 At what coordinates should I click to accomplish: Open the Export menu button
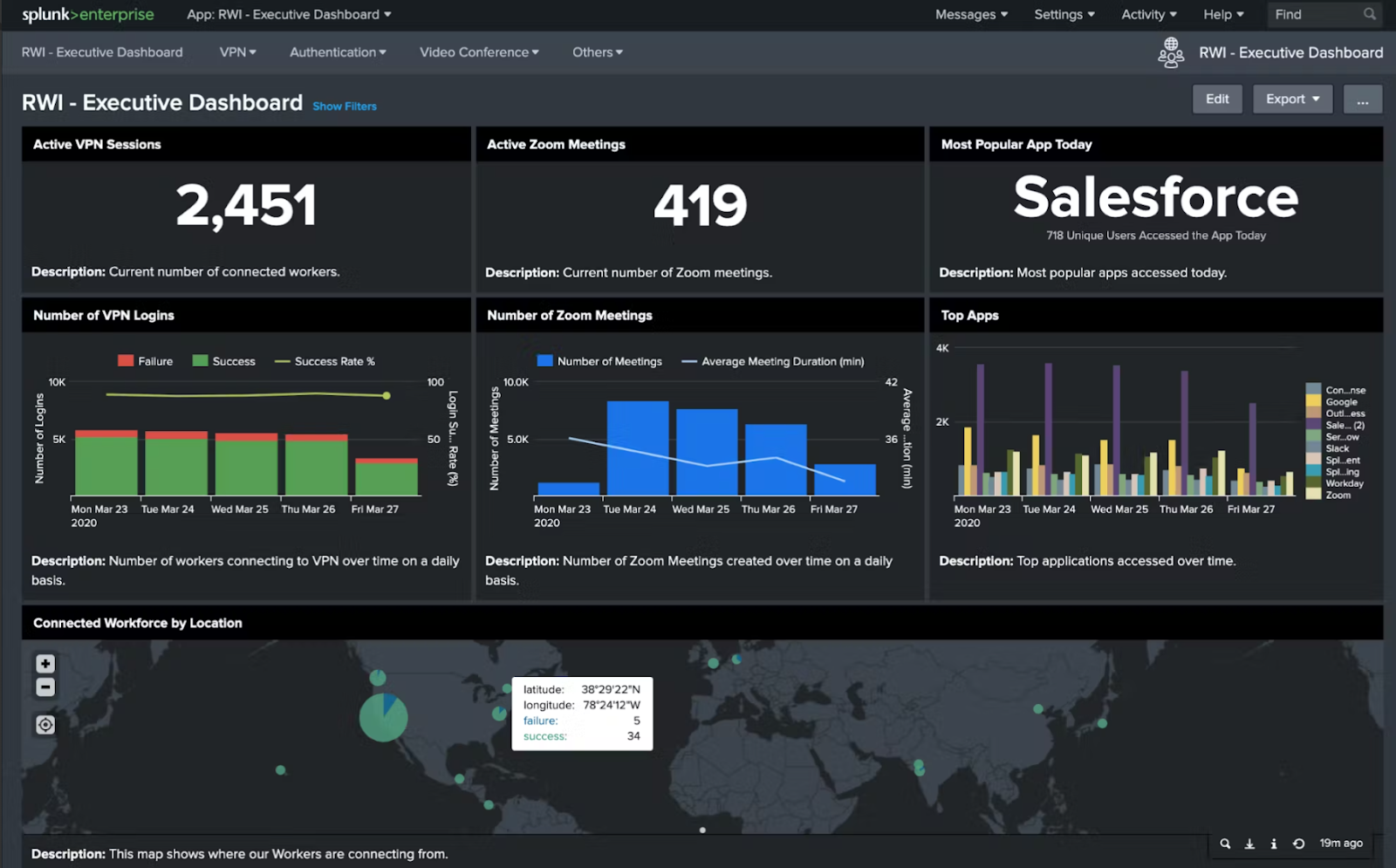point(1293,99)
